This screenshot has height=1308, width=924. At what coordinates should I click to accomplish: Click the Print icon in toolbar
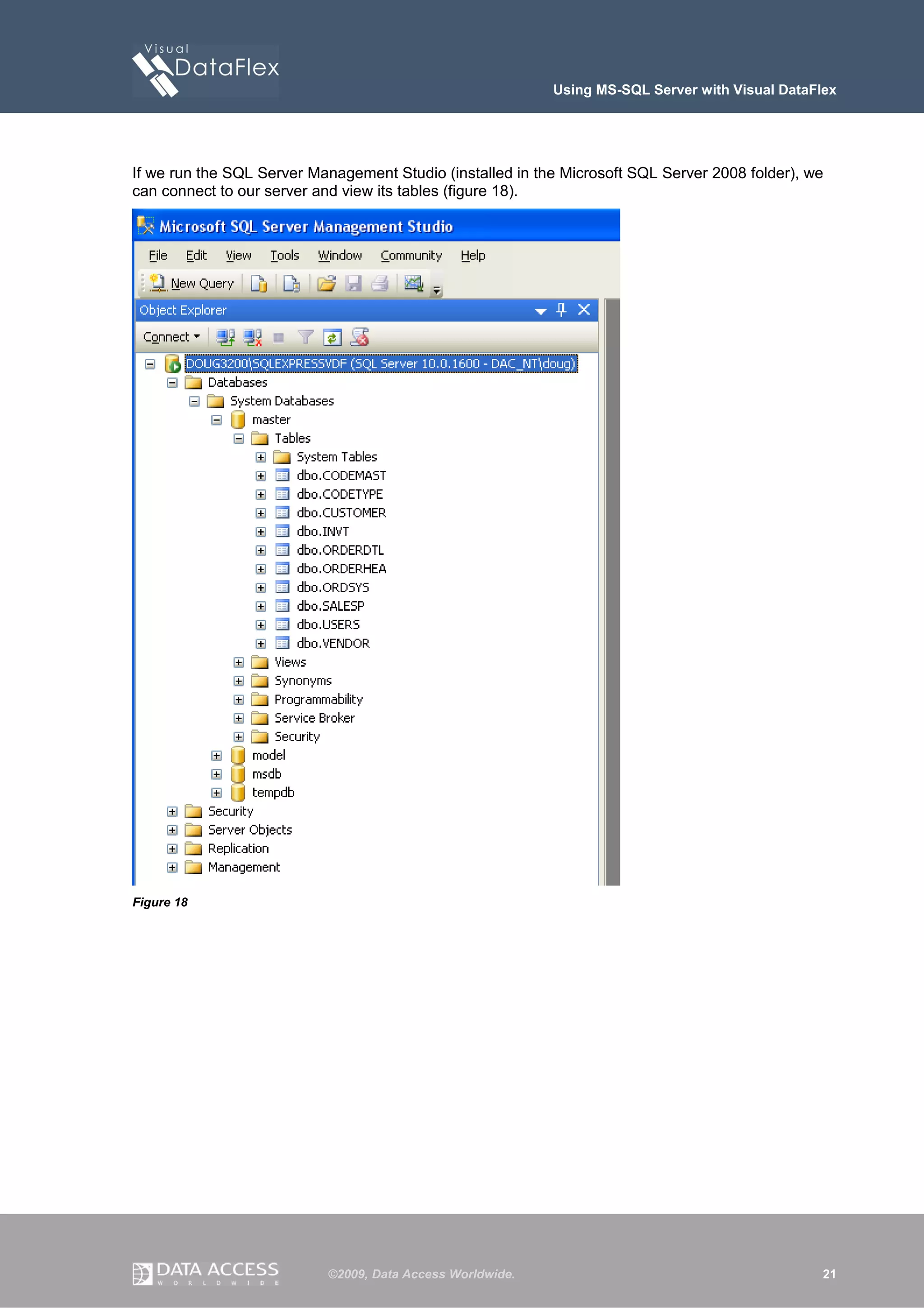[x=380, y=283]
